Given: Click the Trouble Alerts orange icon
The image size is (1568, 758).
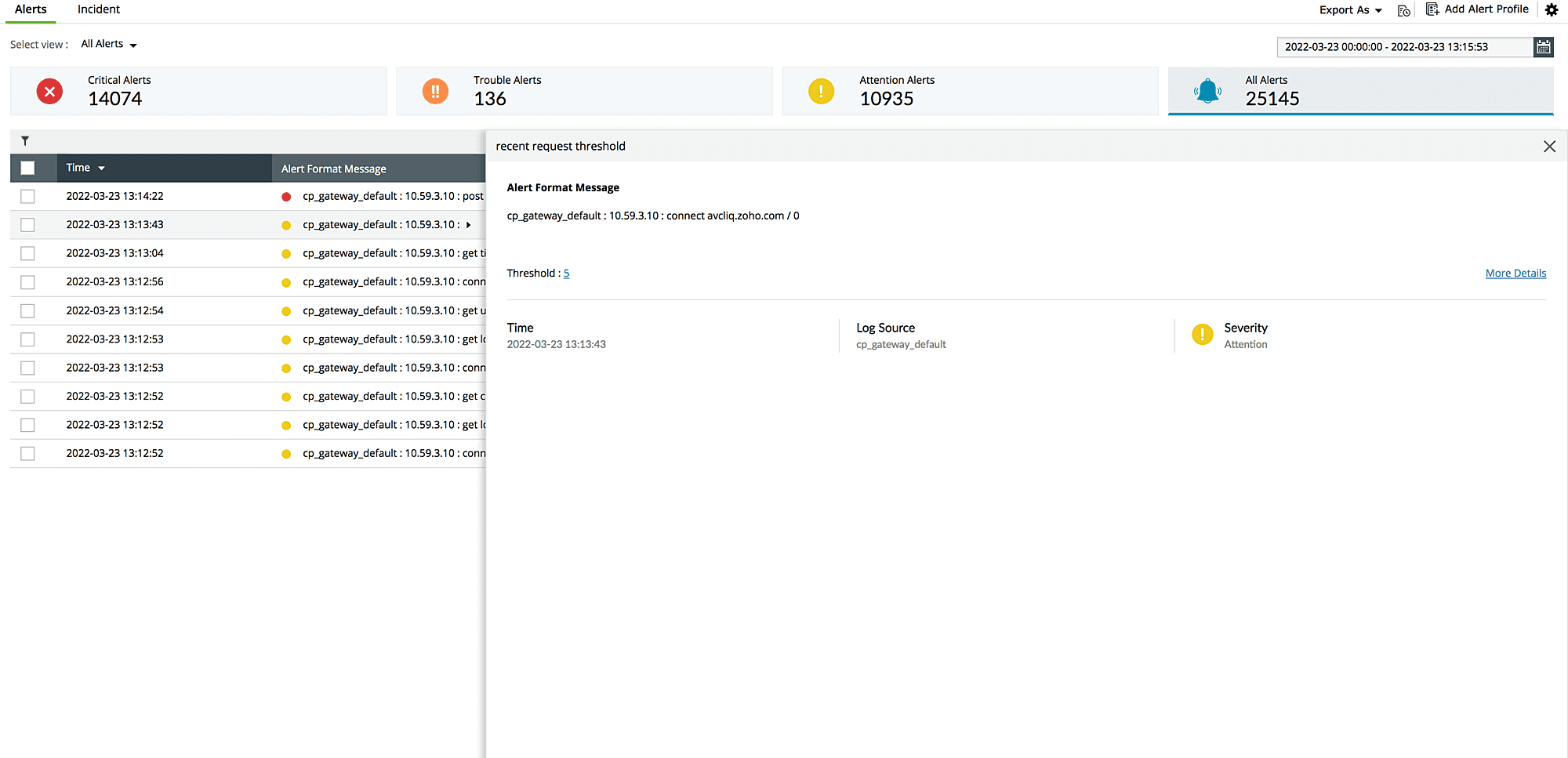Looking at the screenshot, I should click(436, 91).
